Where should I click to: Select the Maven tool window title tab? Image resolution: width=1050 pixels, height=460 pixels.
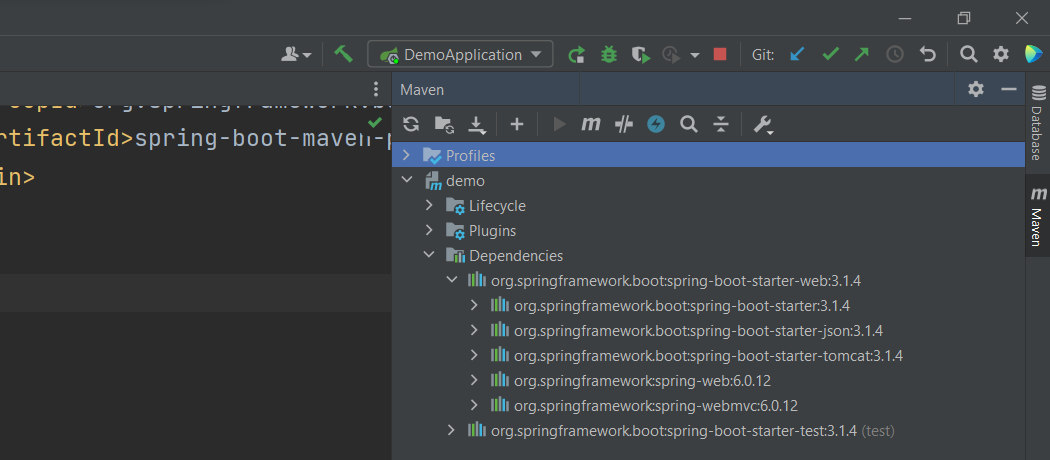coord(423,90)
